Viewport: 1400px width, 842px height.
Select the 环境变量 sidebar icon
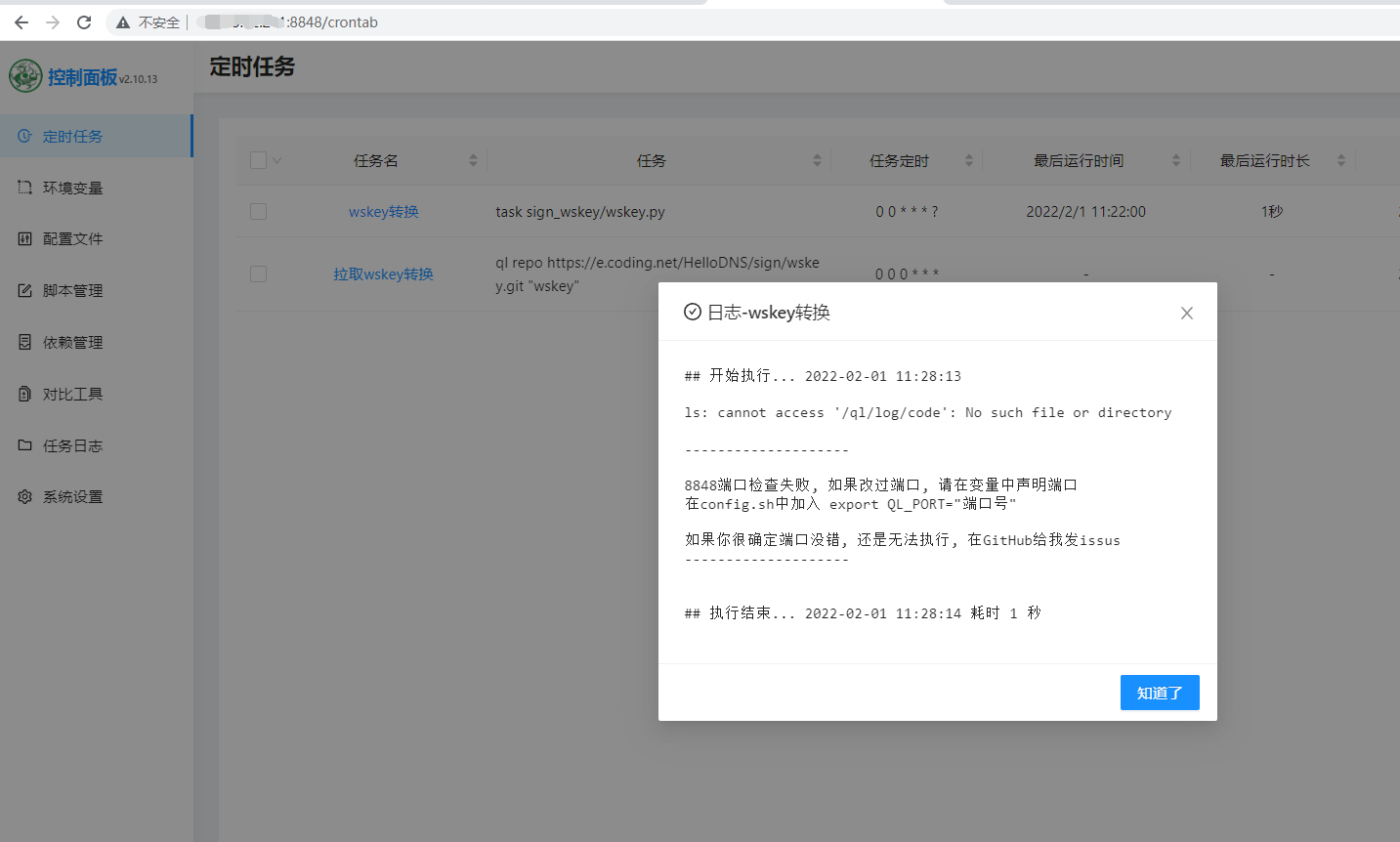tap(24, 187)
